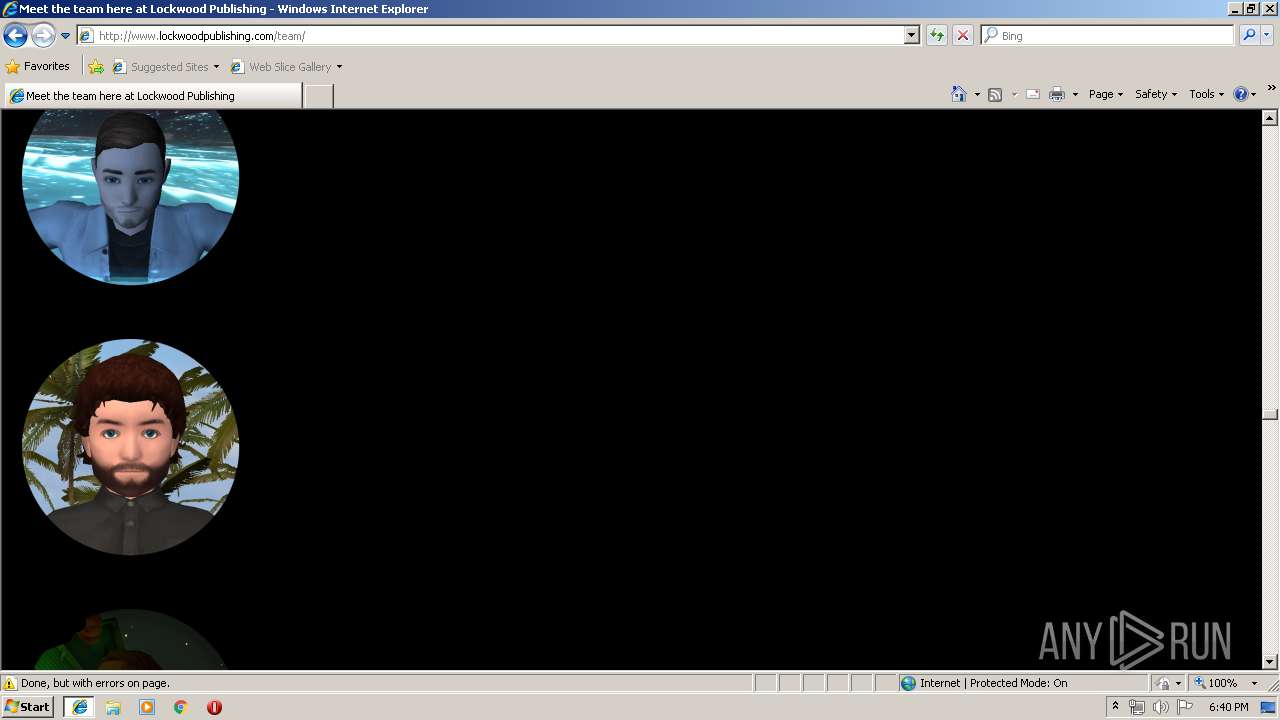Click the Stop loading icon

(963, 36)
